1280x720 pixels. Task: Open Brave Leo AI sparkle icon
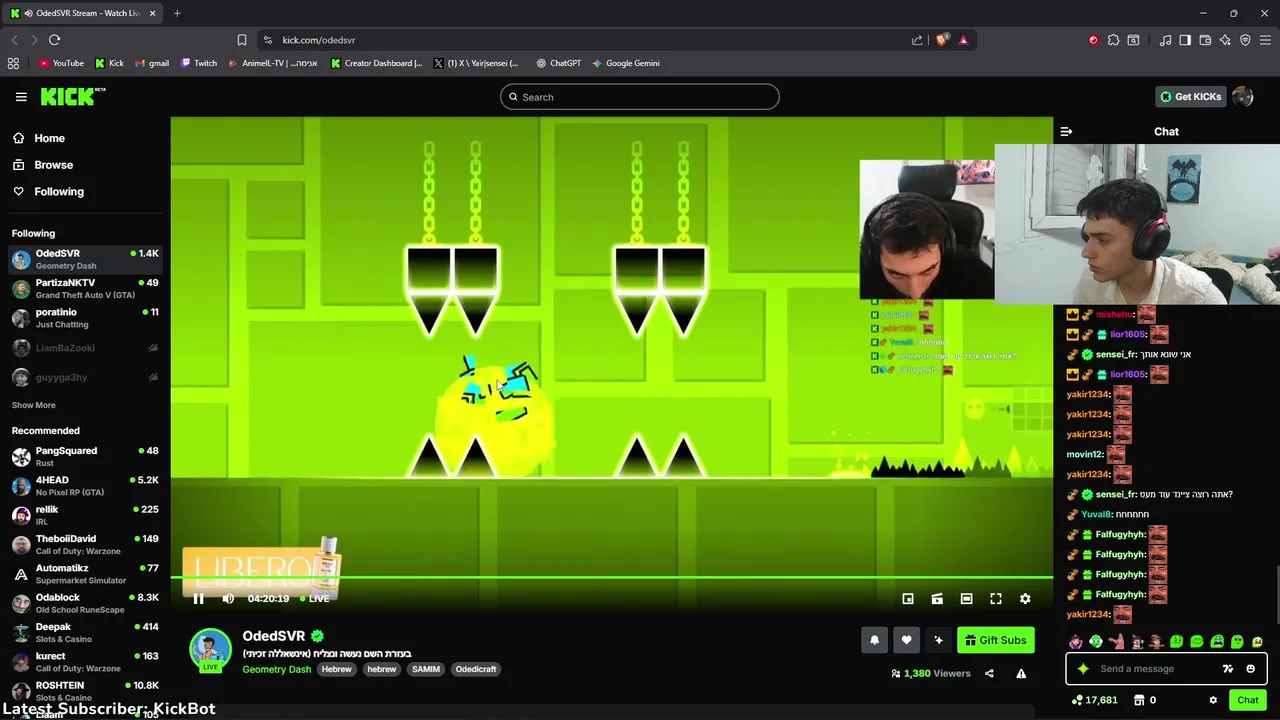(1225, 40)
